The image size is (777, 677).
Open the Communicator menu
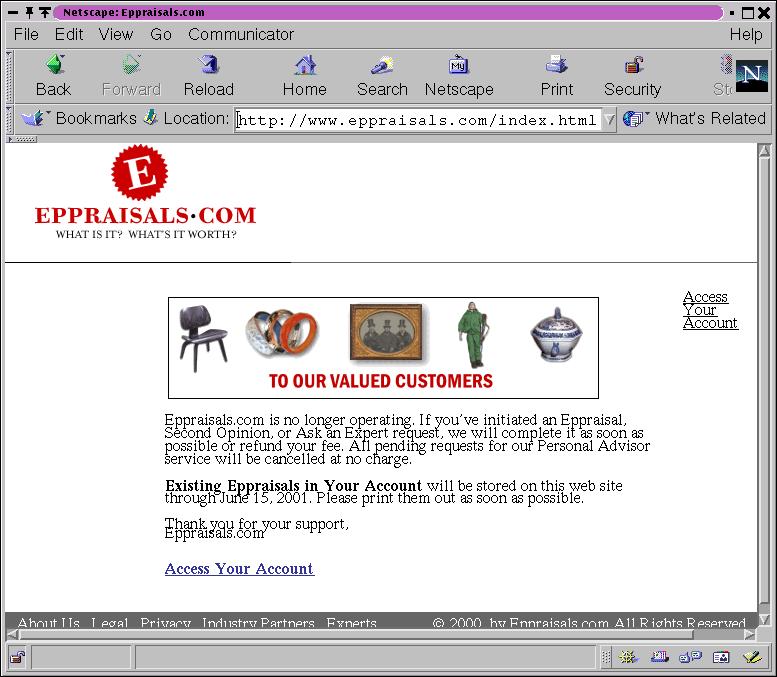point(241,34)
